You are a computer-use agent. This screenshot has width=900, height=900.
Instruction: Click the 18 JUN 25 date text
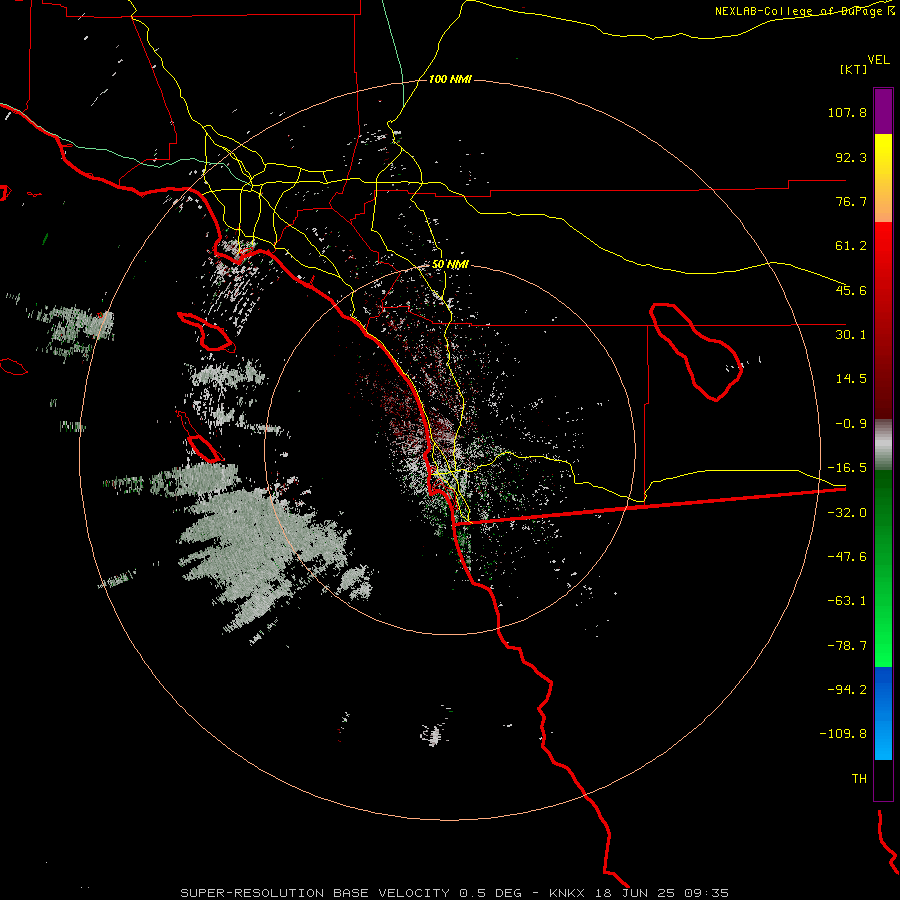click(x=634, y=893)
